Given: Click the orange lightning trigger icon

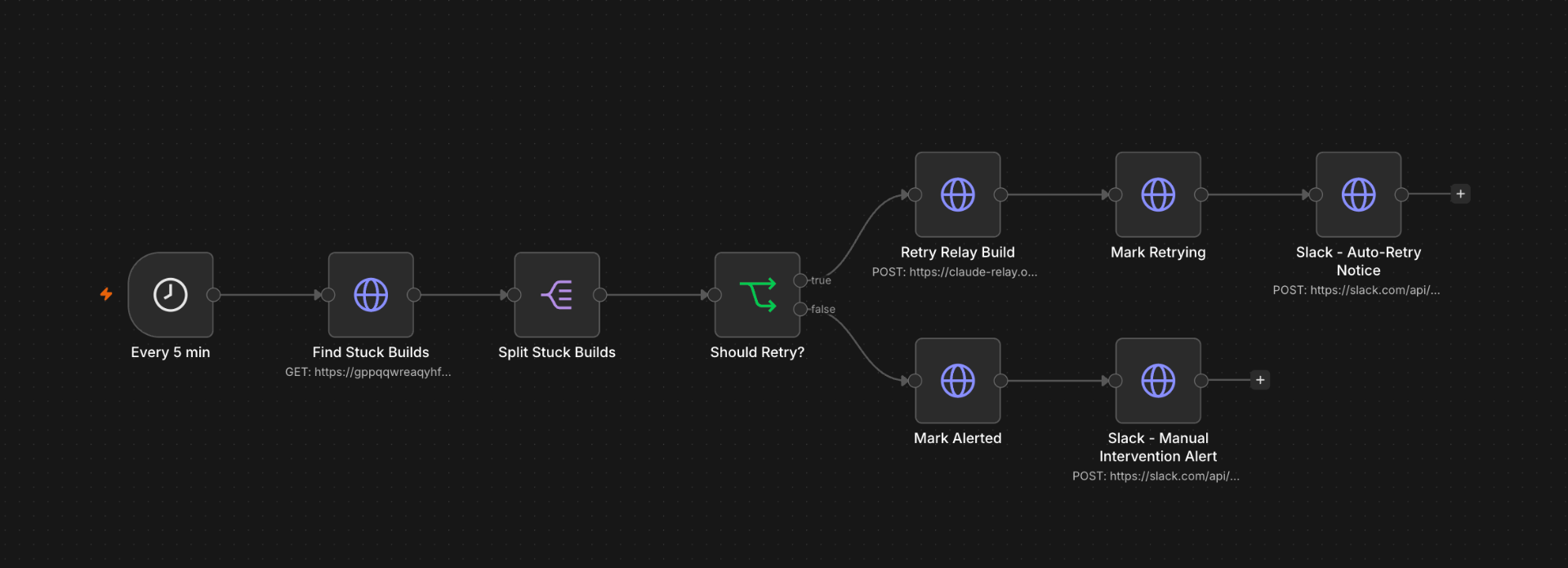Looking at the screenshot, I should 106,294.
